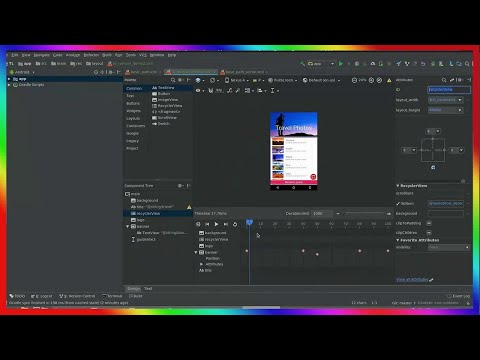Open the app run configuration dropdown

click(321, 63)
